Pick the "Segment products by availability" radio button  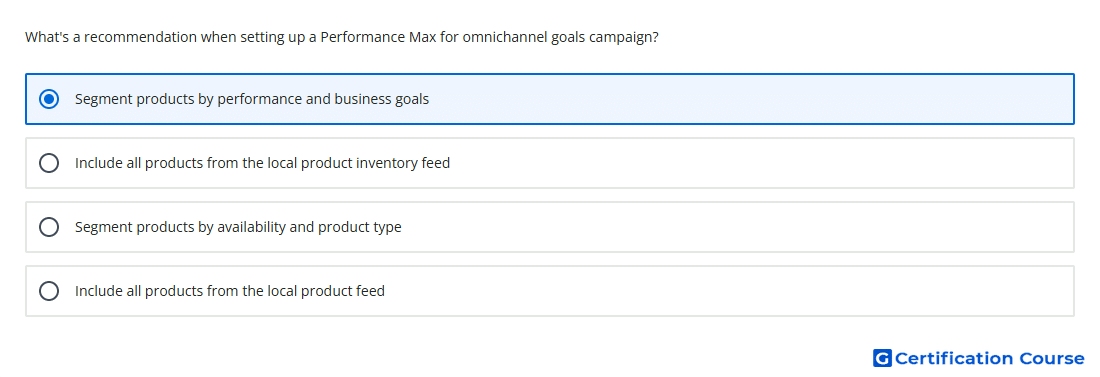click(x=49, y=227)
